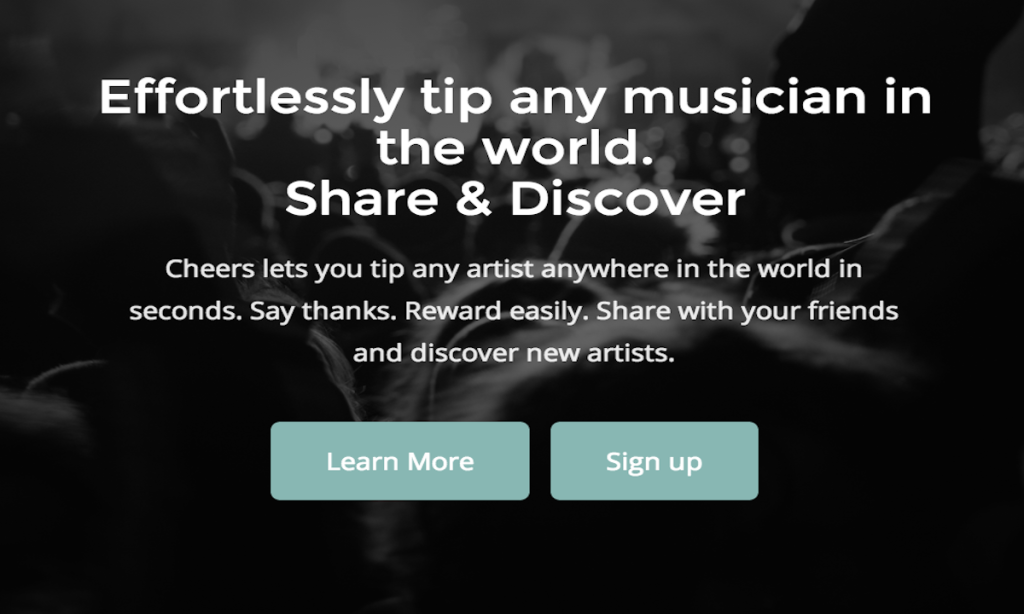Click the Learn More button
Screen dimensions: 1024x614
point(400,461)
